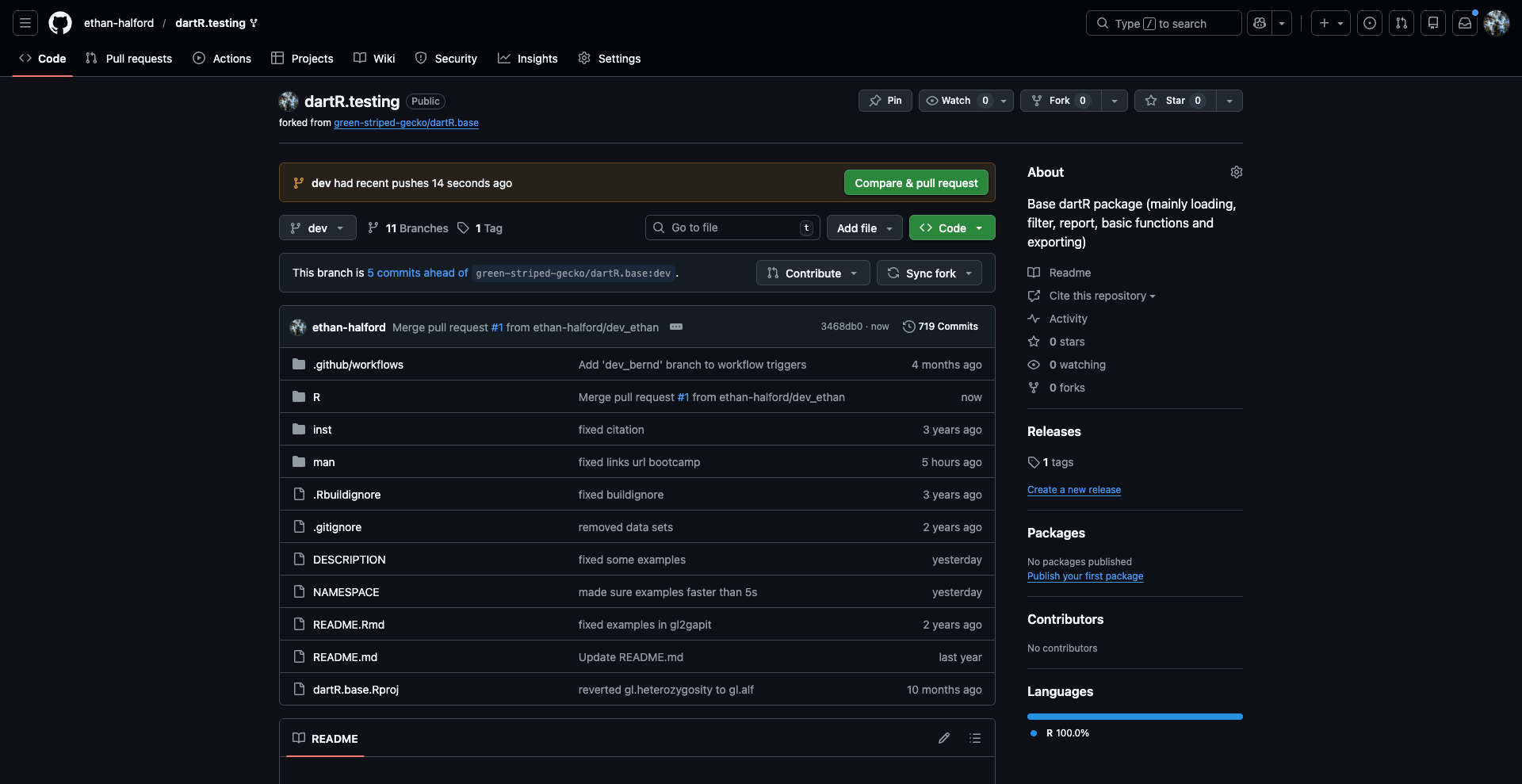Screen dimensions: 1522x784
Task: Click Compare & pull request button
Action: [916, 183]
